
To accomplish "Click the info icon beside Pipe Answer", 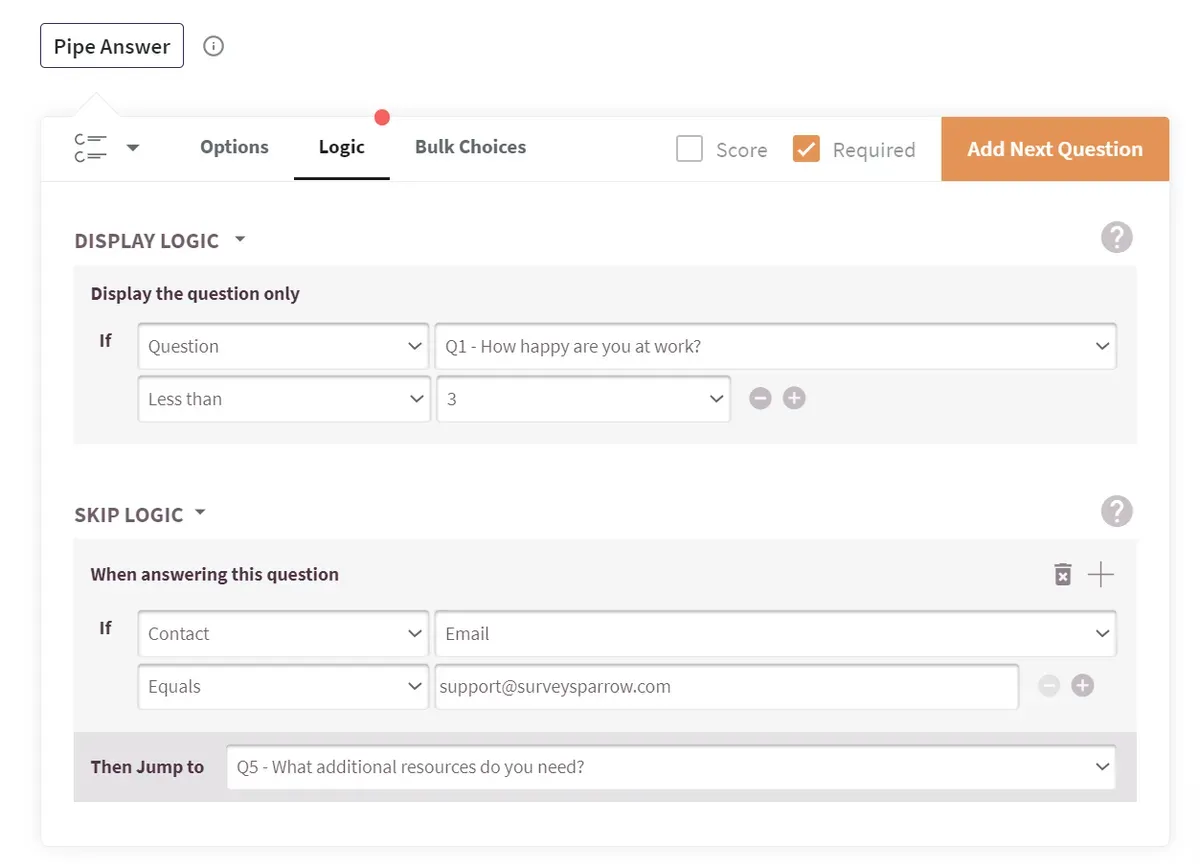I will (213, 46).
